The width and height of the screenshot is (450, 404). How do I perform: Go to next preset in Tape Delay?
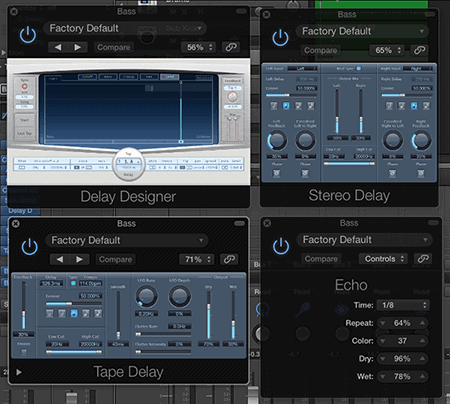coord(79,259)
